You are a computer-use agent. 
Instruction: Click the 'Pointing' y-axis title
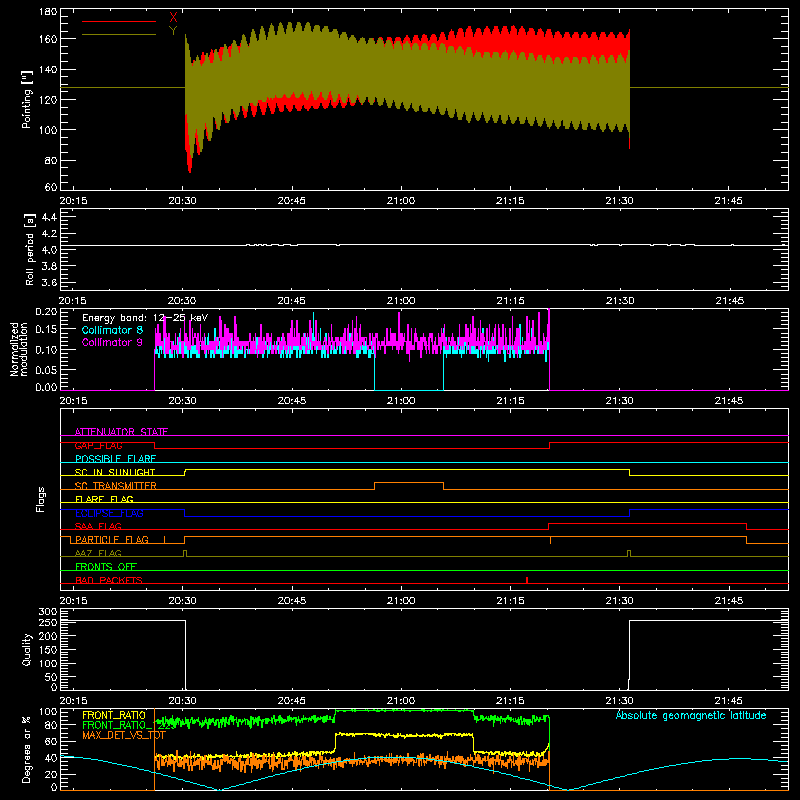pyautogui.click(x=27, y=99)
